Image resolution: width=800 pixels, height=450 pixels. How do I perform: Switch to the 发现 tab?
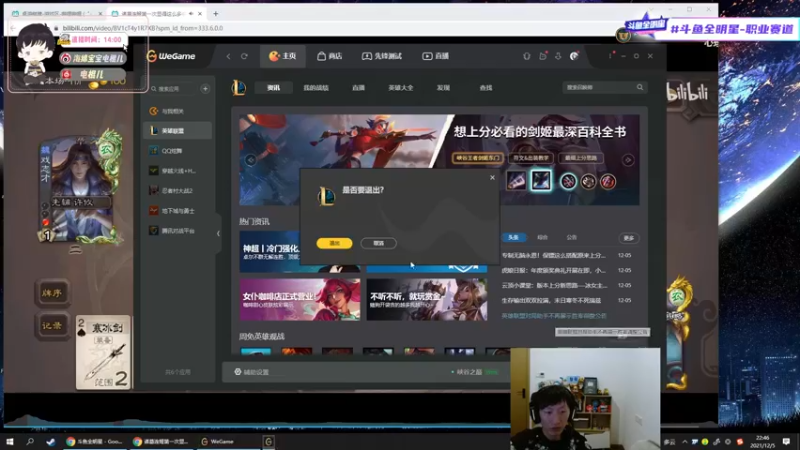click(x=443, y=88)
